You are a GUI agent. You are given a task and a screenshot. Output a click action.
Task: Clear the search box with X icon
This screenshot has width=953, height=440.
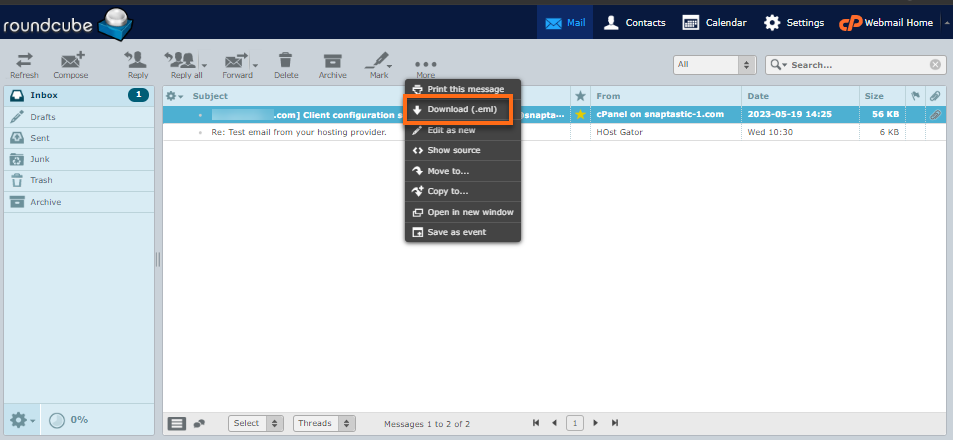click(935, 64)
